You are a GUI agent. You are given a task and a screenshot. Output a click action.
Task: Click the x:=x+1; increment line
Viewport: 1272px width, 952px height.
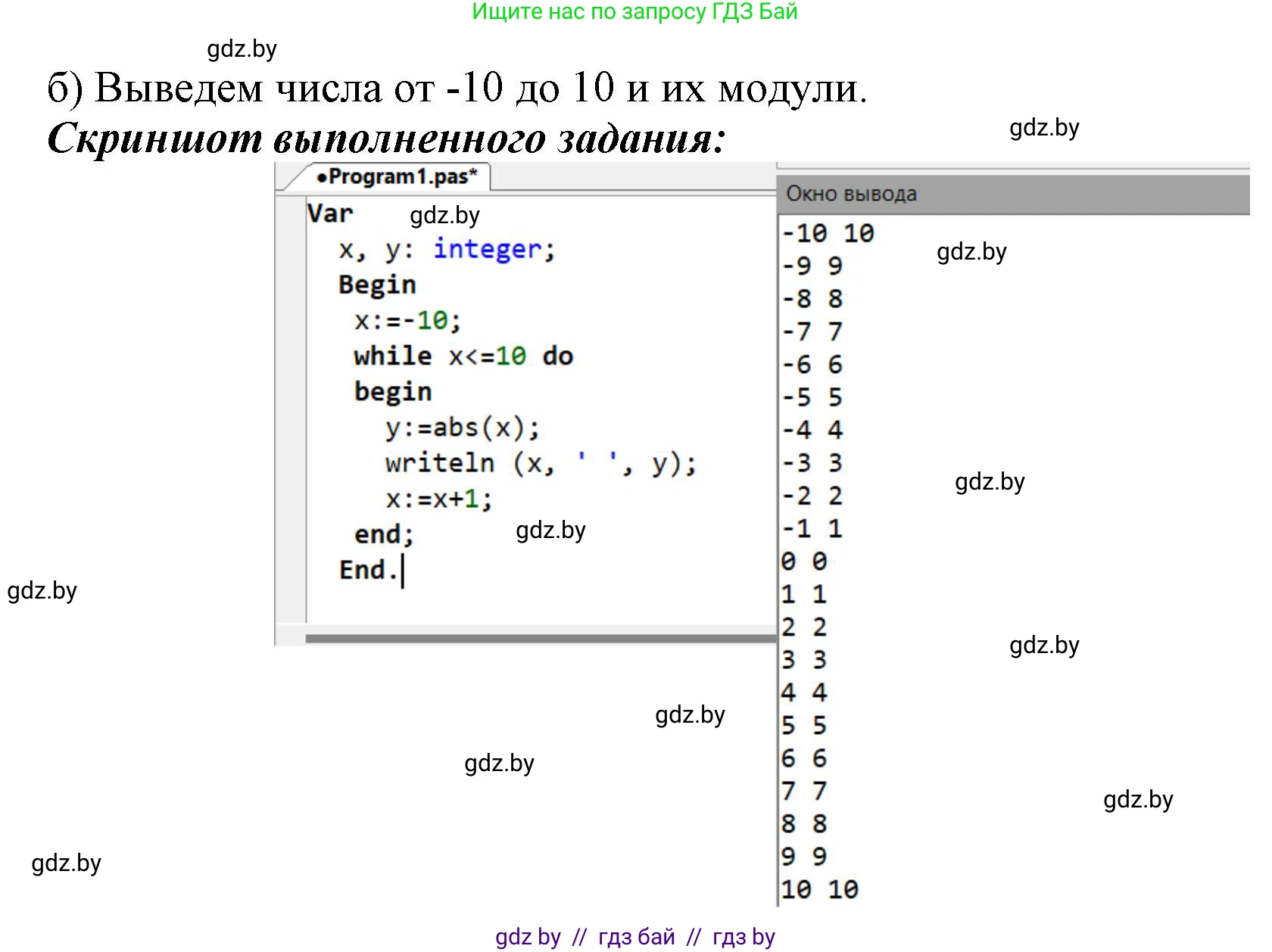438,499
